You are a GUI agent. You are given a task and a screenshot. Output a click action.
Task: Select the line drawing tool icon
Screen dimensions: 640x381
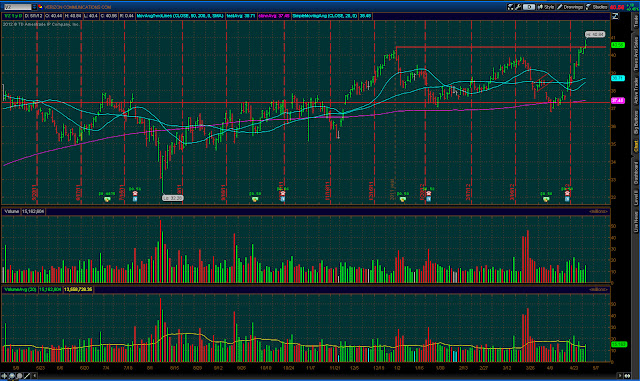coord(27,376)
